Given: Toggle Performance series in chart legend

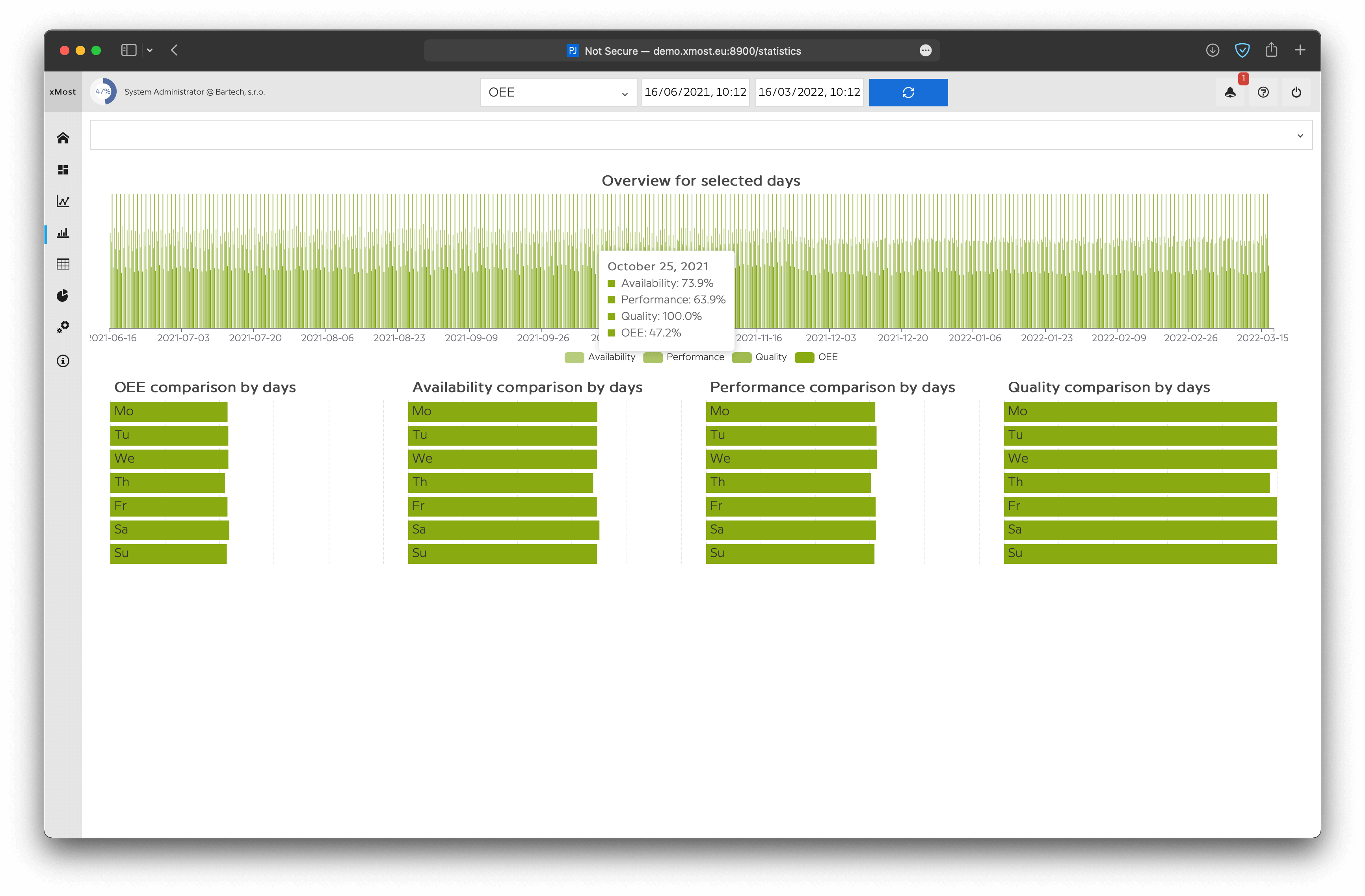Looking at the screenshot, I should pos(684,357).
